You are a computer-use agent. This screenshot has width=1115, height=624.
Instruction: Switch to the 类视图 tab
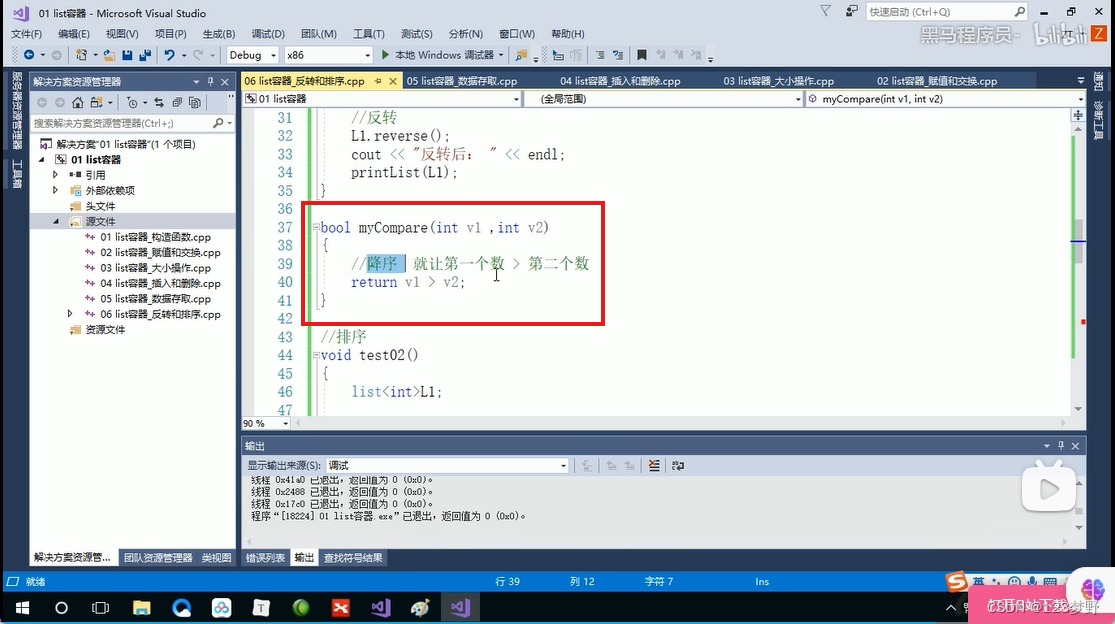pos(216,558)
